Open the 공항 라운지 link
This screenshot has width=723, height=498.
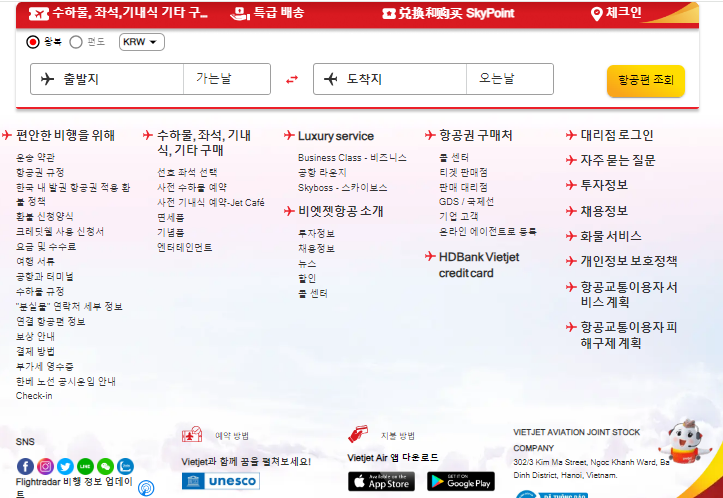tap(322, 172)
